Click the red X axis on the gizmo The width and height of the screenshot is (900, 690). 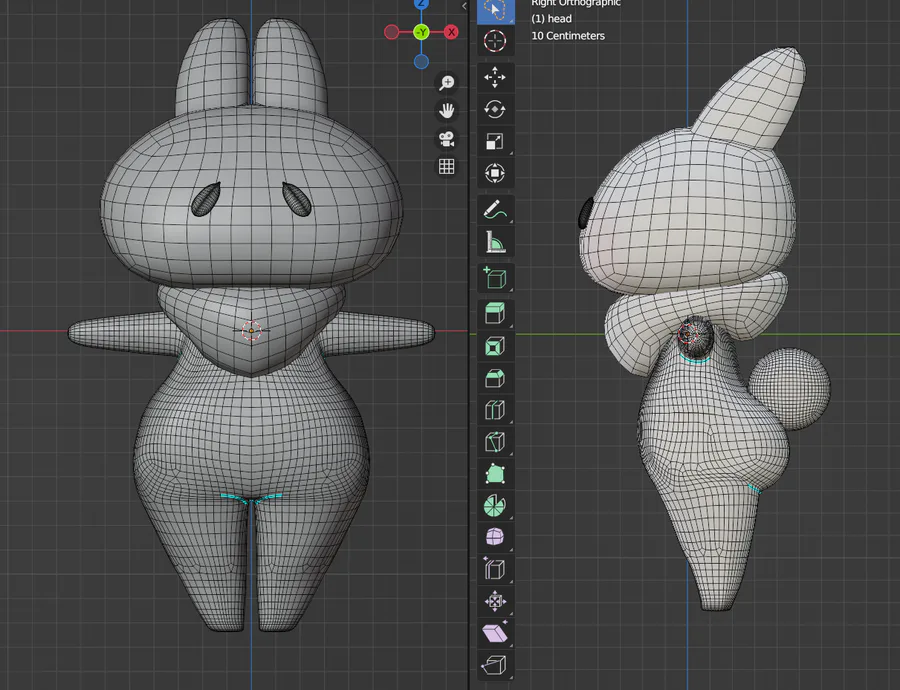click(452, 32)
